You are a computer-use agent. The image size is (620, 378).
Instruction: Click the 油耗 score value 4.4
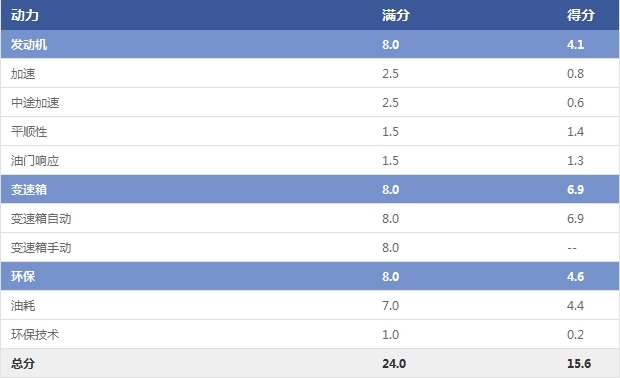tap(575, 306)
